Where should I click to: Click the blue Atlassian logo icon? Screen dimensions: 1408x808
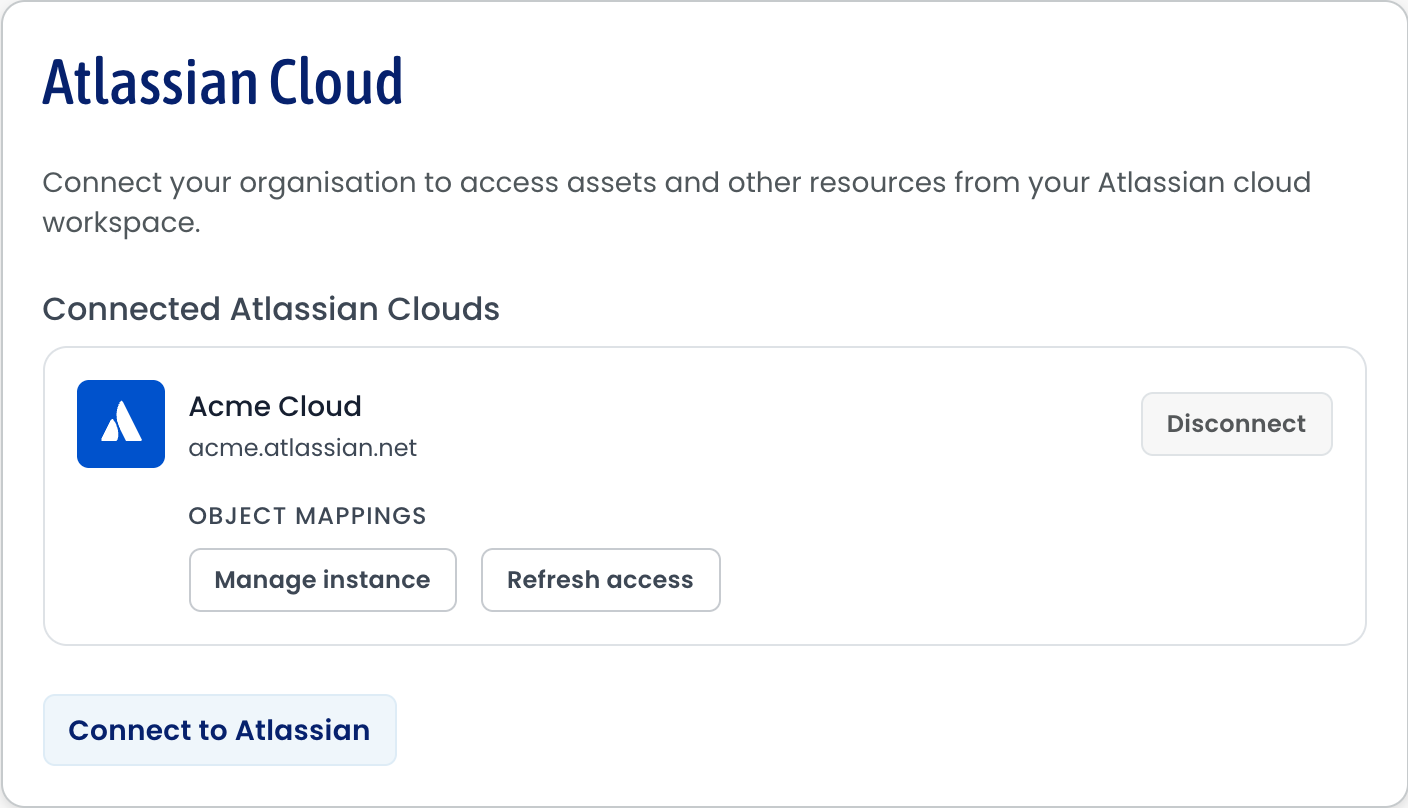click(121, 424)
